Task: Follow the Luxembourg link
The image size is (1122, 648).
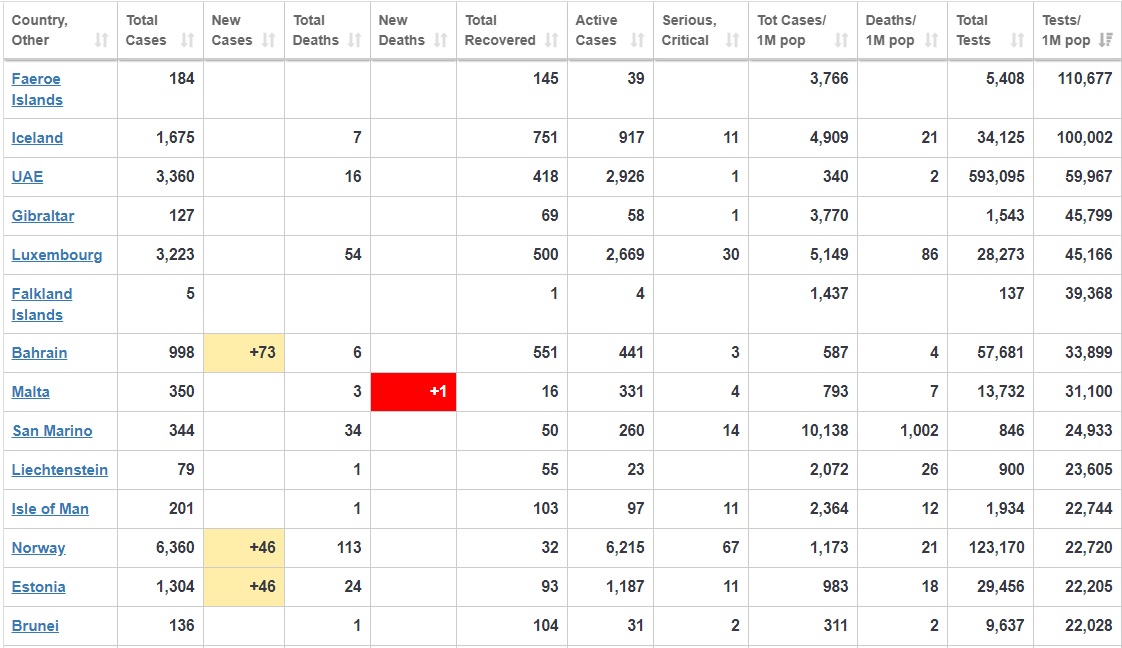Action: point(57,255)
